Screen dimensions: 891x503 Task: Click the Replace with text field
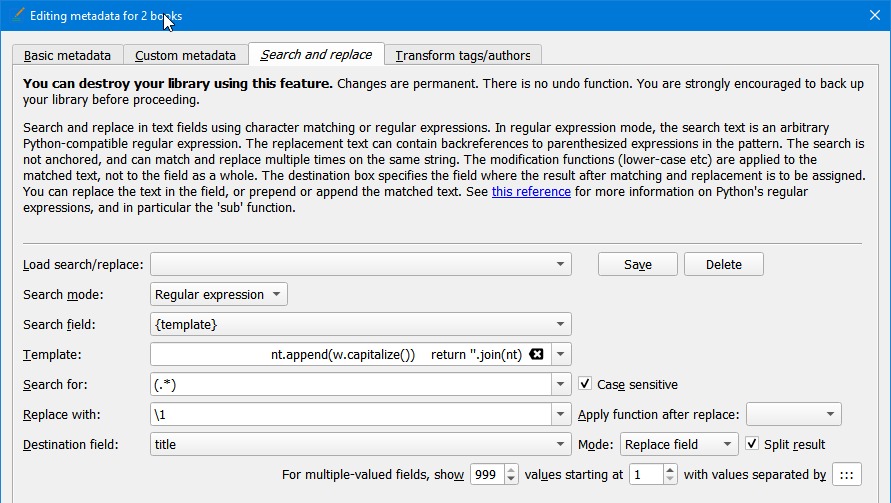click(x=350, y=414)
